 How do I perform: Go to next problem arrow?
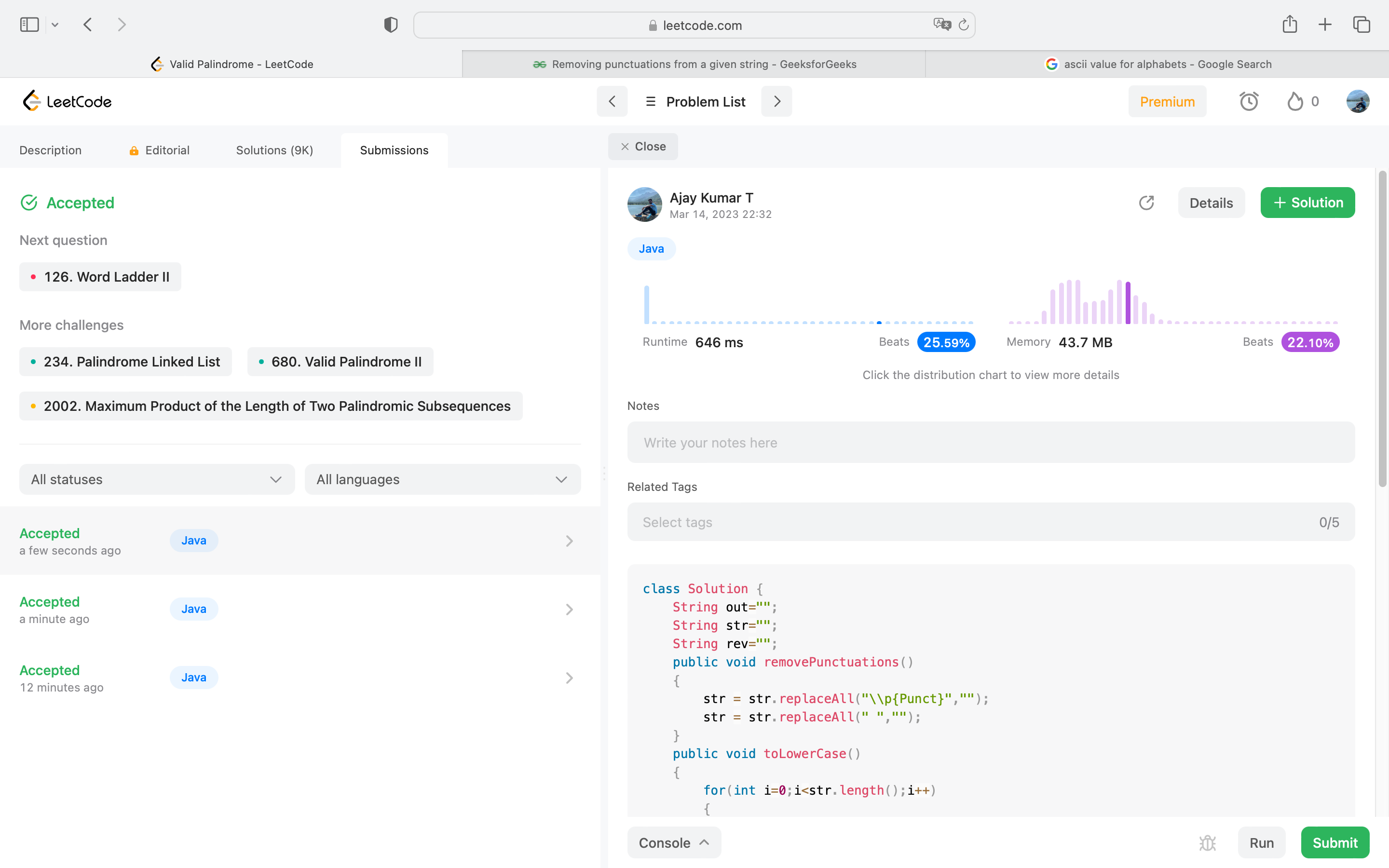[x=776, y=102]
